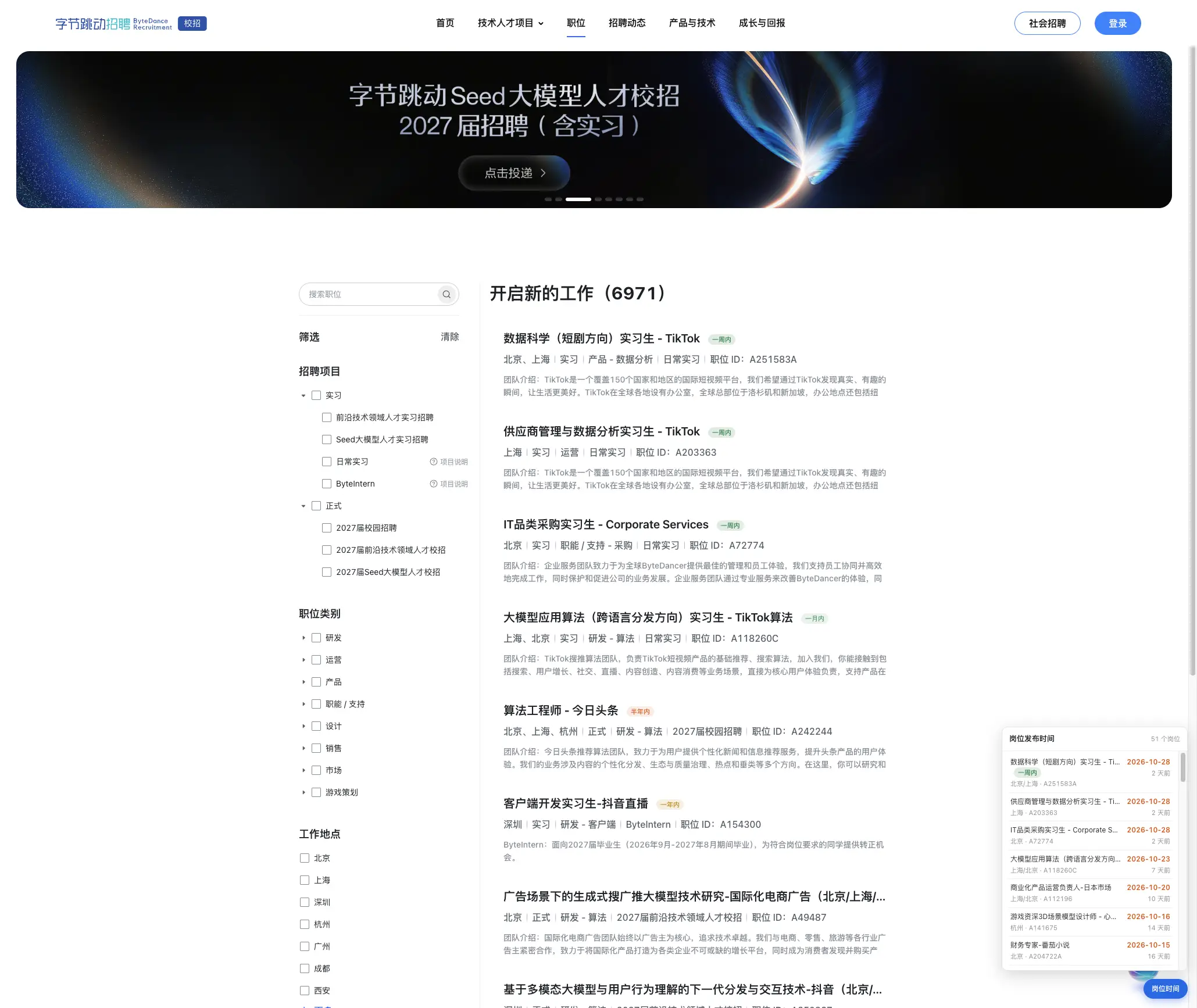Viewport: 1197px width, 1008px height.
Task: Click 清除 to clear filters
Action: (x=449, y=337)
